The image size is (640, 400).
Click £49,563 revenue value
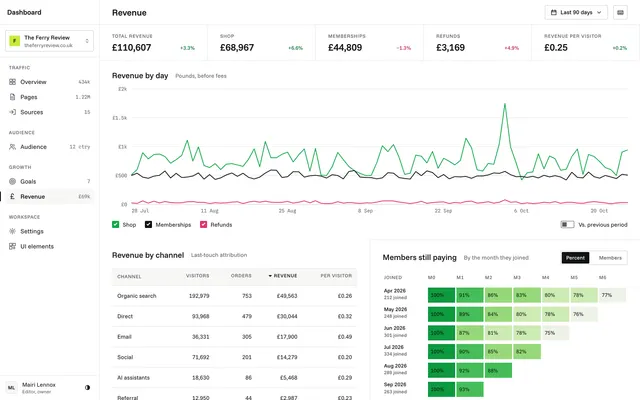[287, 296]
